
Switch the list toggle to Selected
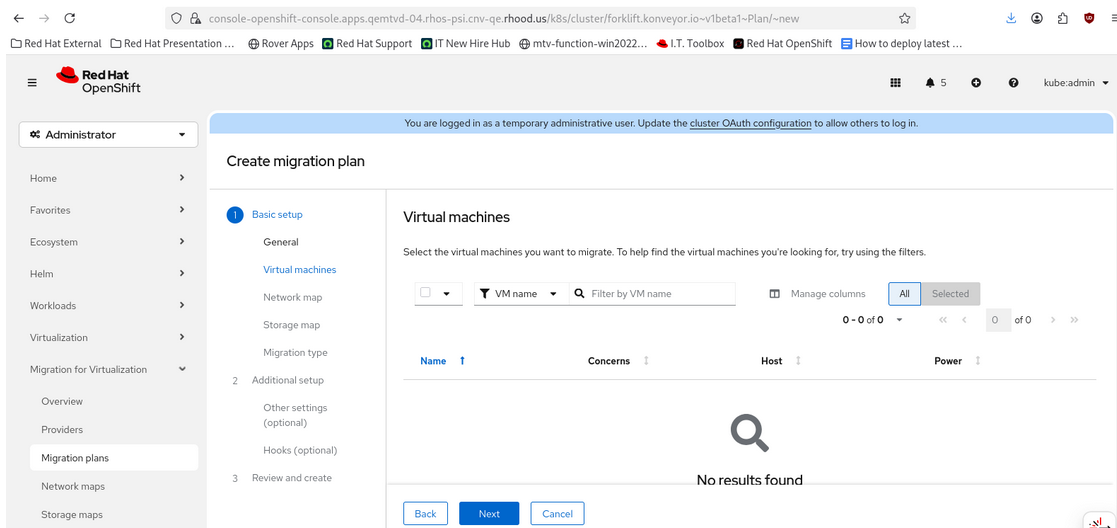(950, 294)
